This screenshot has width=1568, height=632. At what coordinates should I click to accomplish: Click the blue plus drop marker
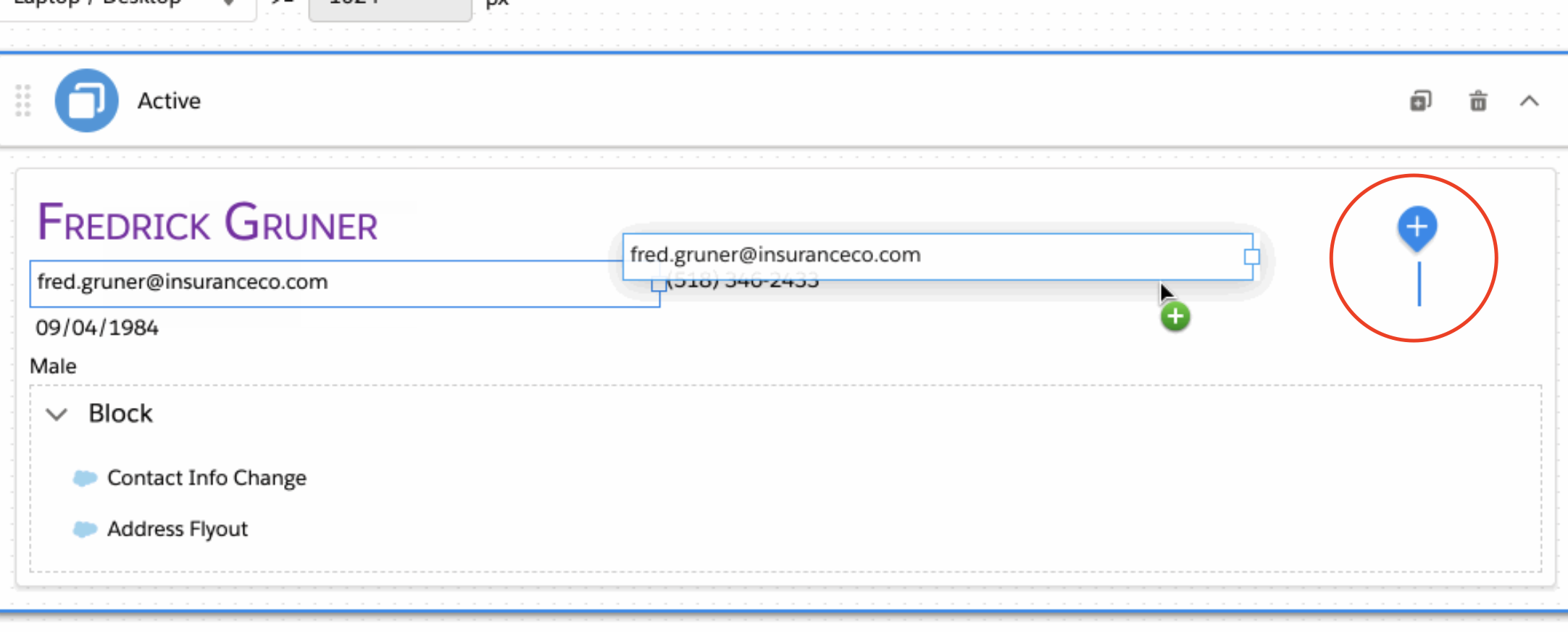[x=1417, y=228]
